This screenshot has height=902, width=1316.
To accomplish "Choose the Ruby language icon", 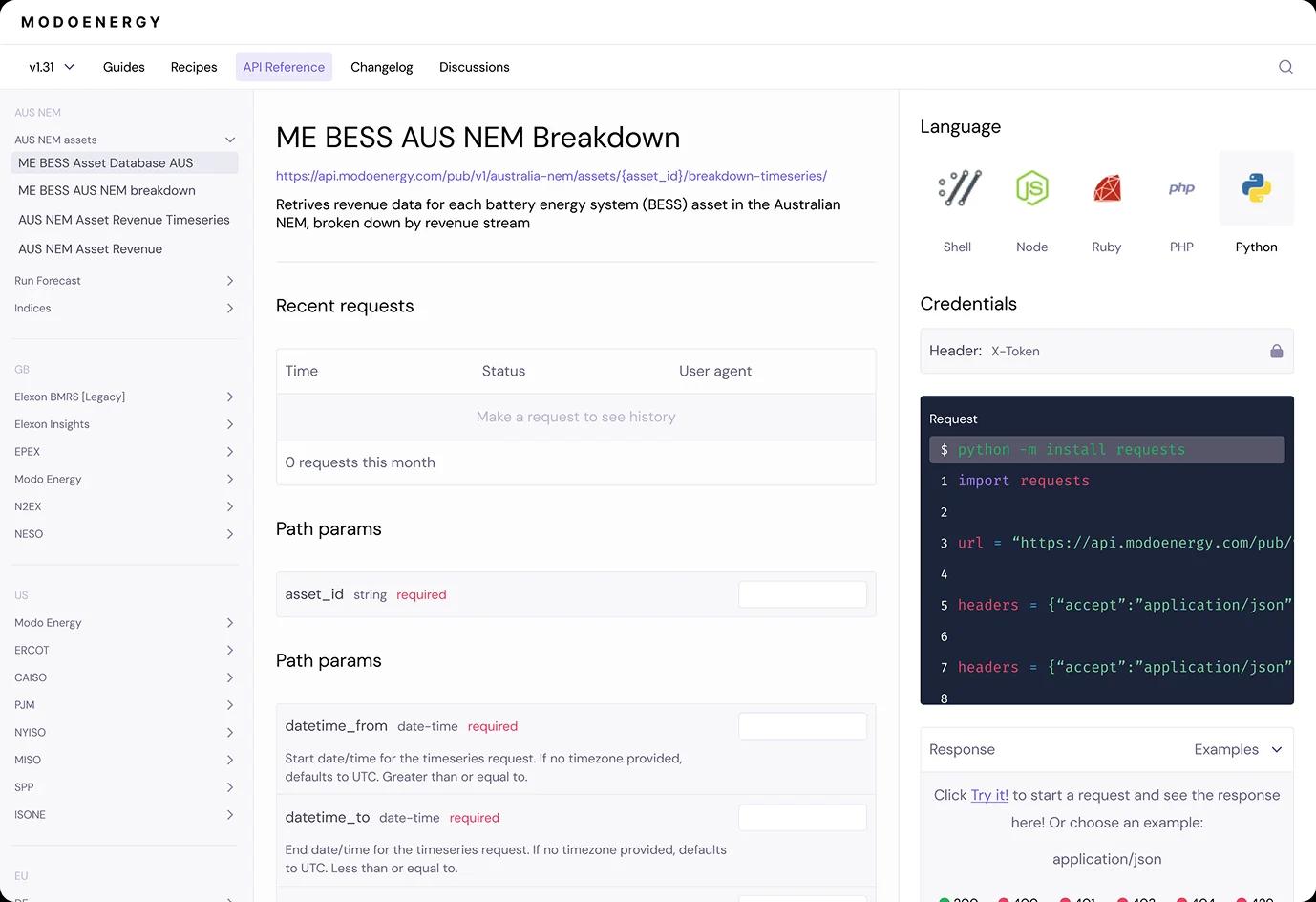I will click(1107, 189).
